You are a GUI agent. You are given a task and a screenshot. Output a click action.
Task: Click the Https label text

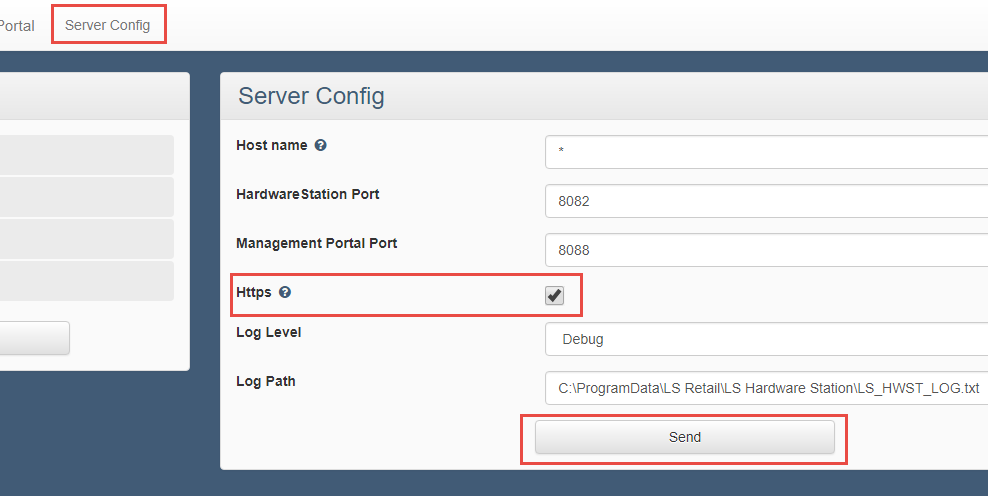pos(253,292)
